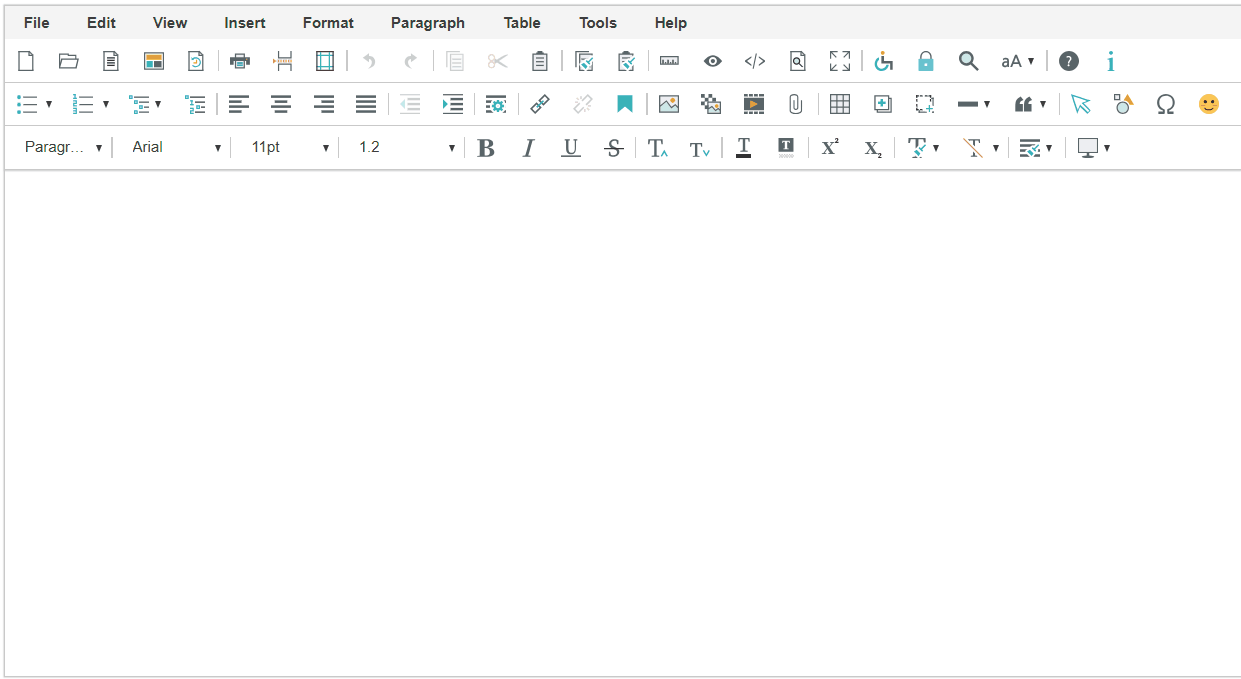Click the teal arrow cursor select tool

[1081, 104]
